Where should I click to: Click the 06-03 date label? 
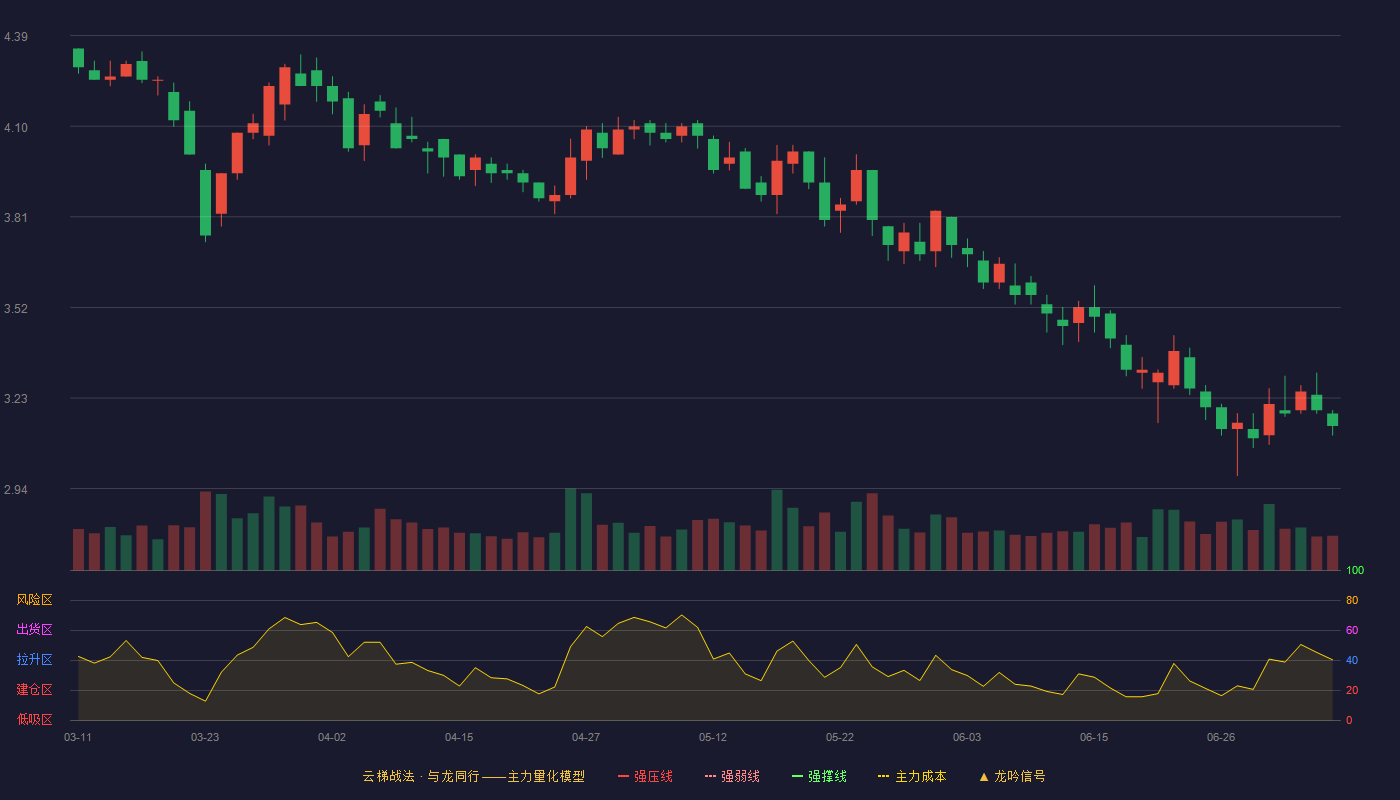(967, 737)
